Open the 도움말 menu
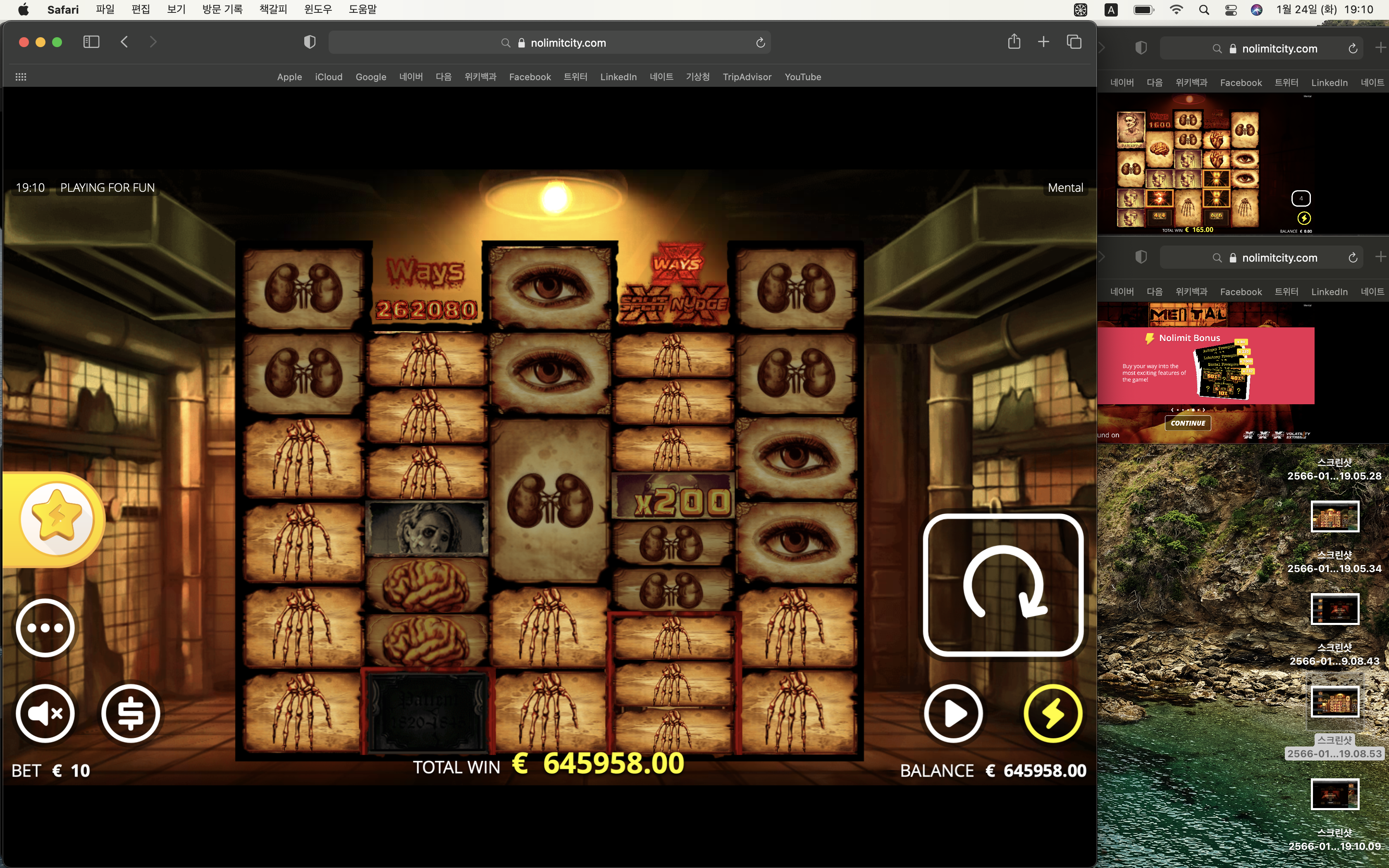This screenshot has height=868, width=1389. (x=363, y=9)
